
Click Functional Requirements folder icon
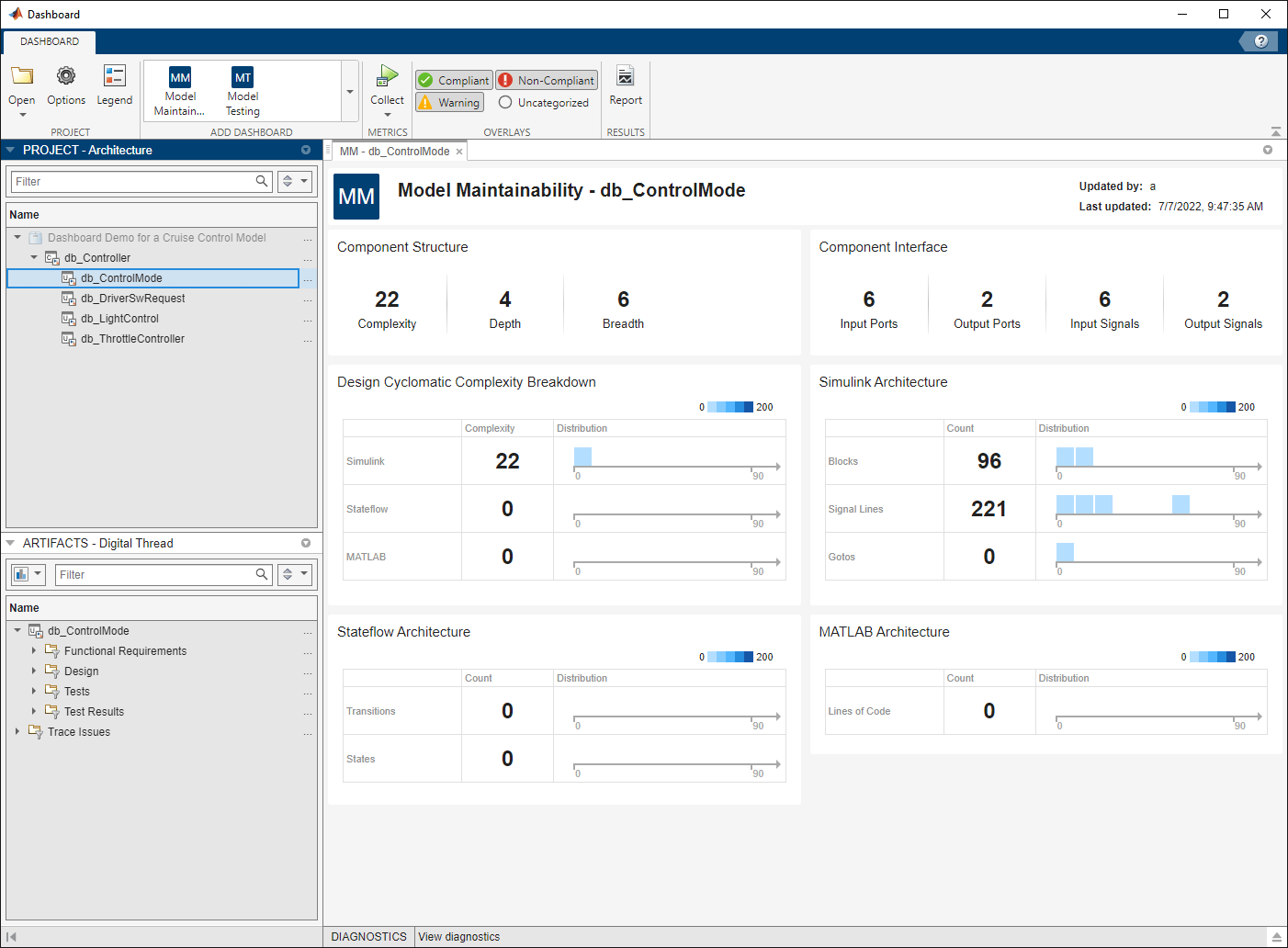pos(52,651)
